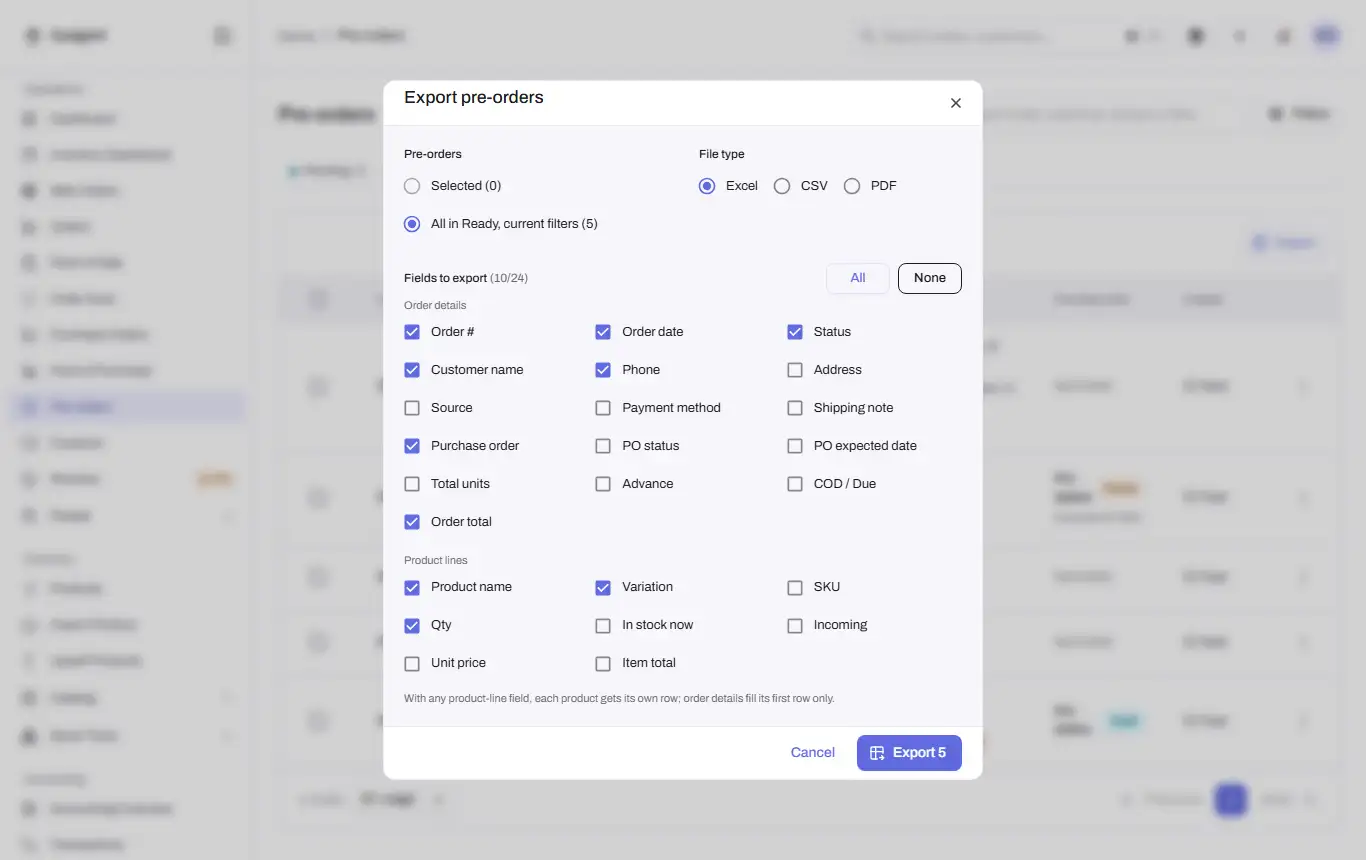Enable the Advance field
Screen dimensions: 1366x860
[603, 484]
